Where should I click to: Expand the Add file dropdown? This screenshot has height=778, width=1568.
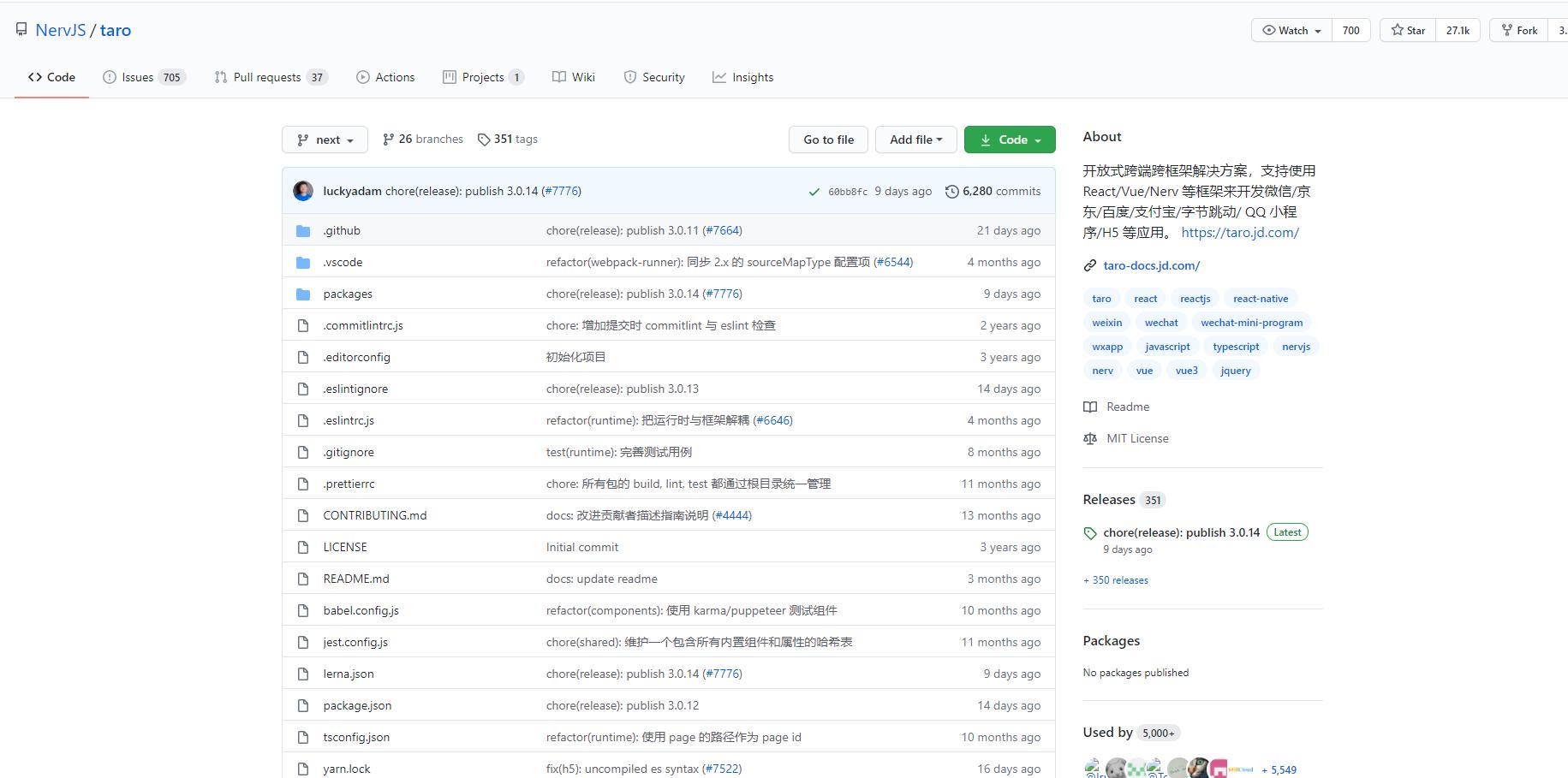(915, 140)
